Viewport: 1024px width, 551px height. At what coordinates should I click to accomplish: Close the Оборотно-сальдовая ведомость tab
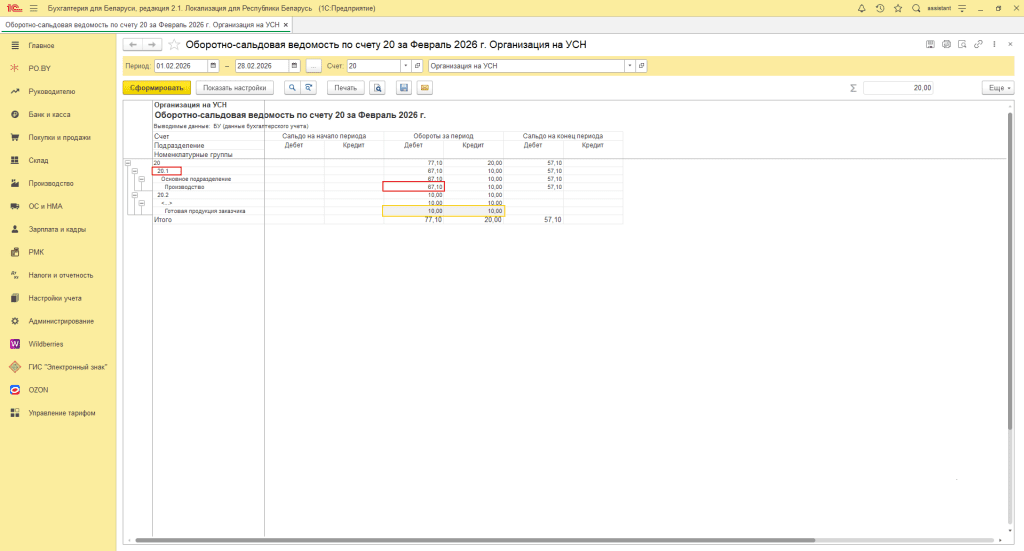286,24
